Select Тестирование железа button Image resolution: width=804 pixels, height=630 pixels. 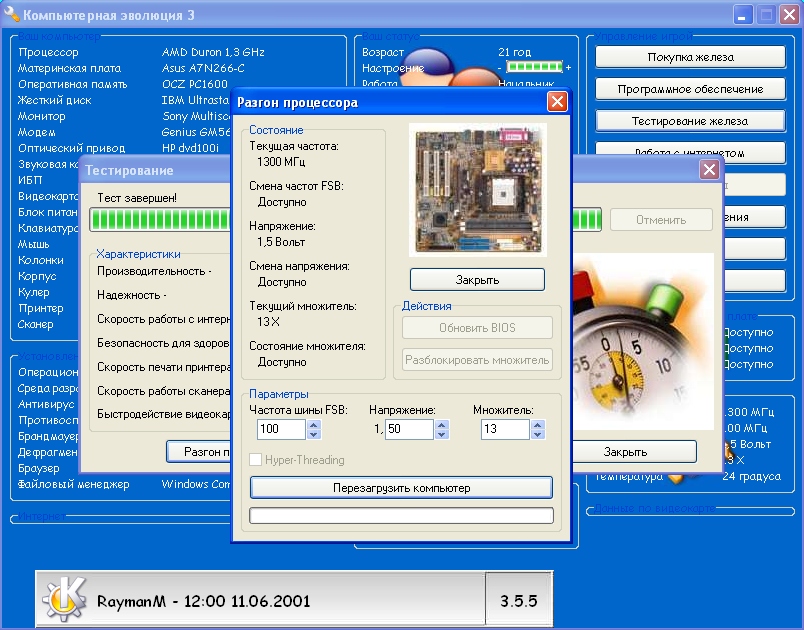690,121
